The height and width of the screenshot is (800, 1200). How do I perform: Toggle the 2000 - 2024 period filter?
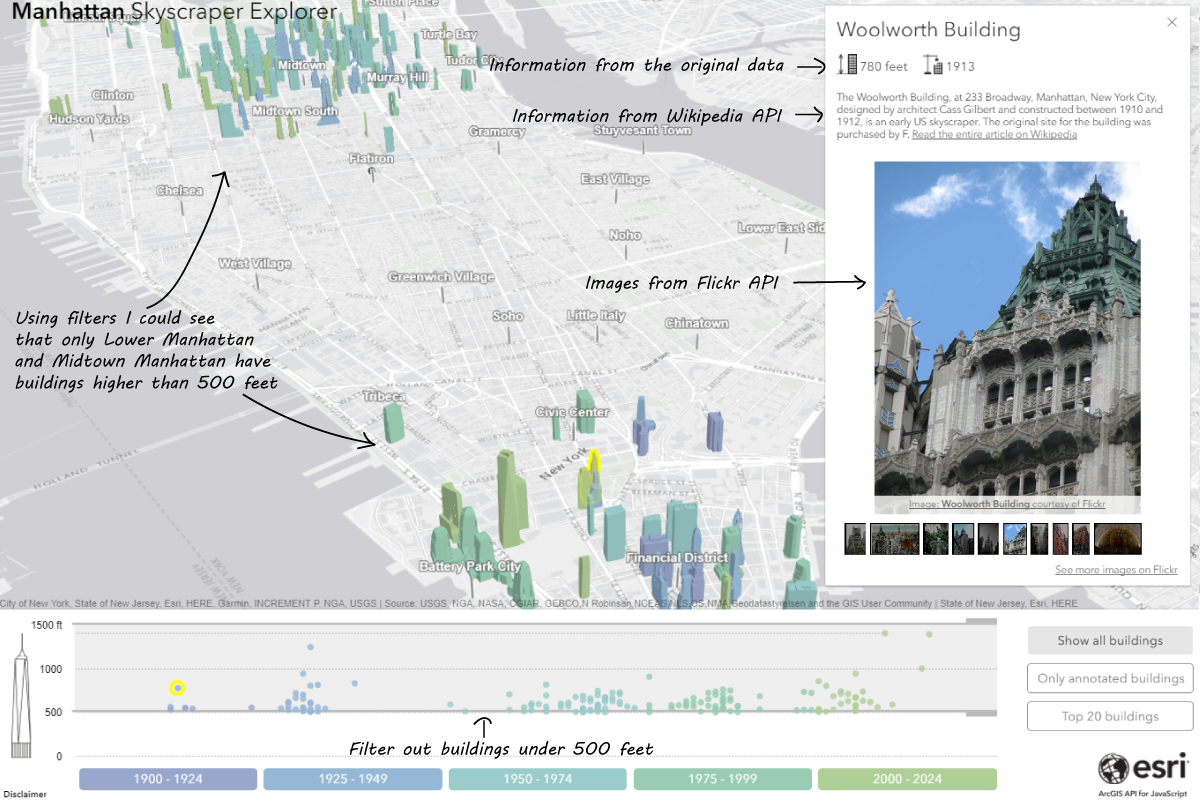[x=907, y=779]
